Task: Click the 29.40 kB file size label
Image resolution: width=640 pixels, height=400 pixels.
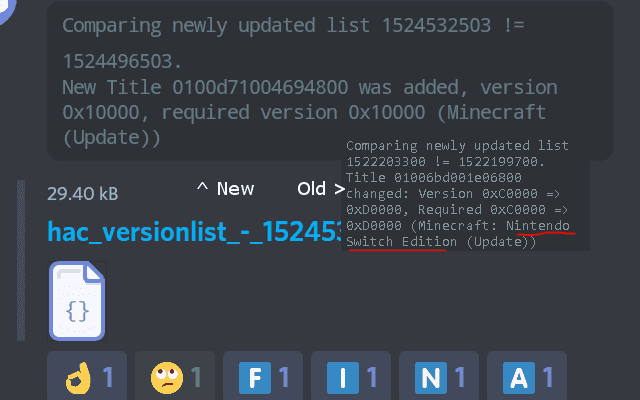Action: click(82, 194)
